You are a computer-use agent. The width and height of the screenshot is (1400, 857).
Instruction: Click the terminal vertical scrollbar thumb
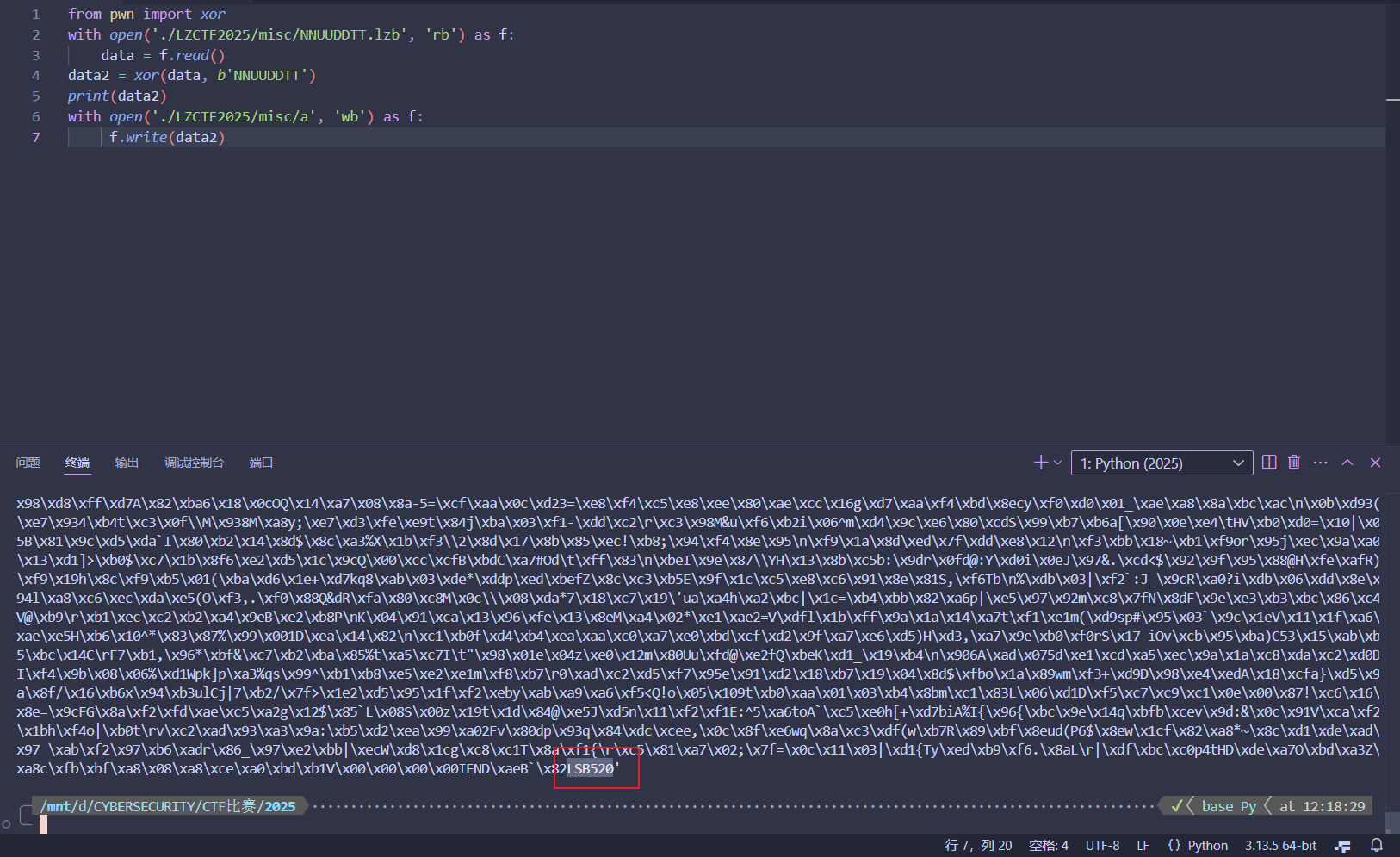click(x=1392, y=822)
